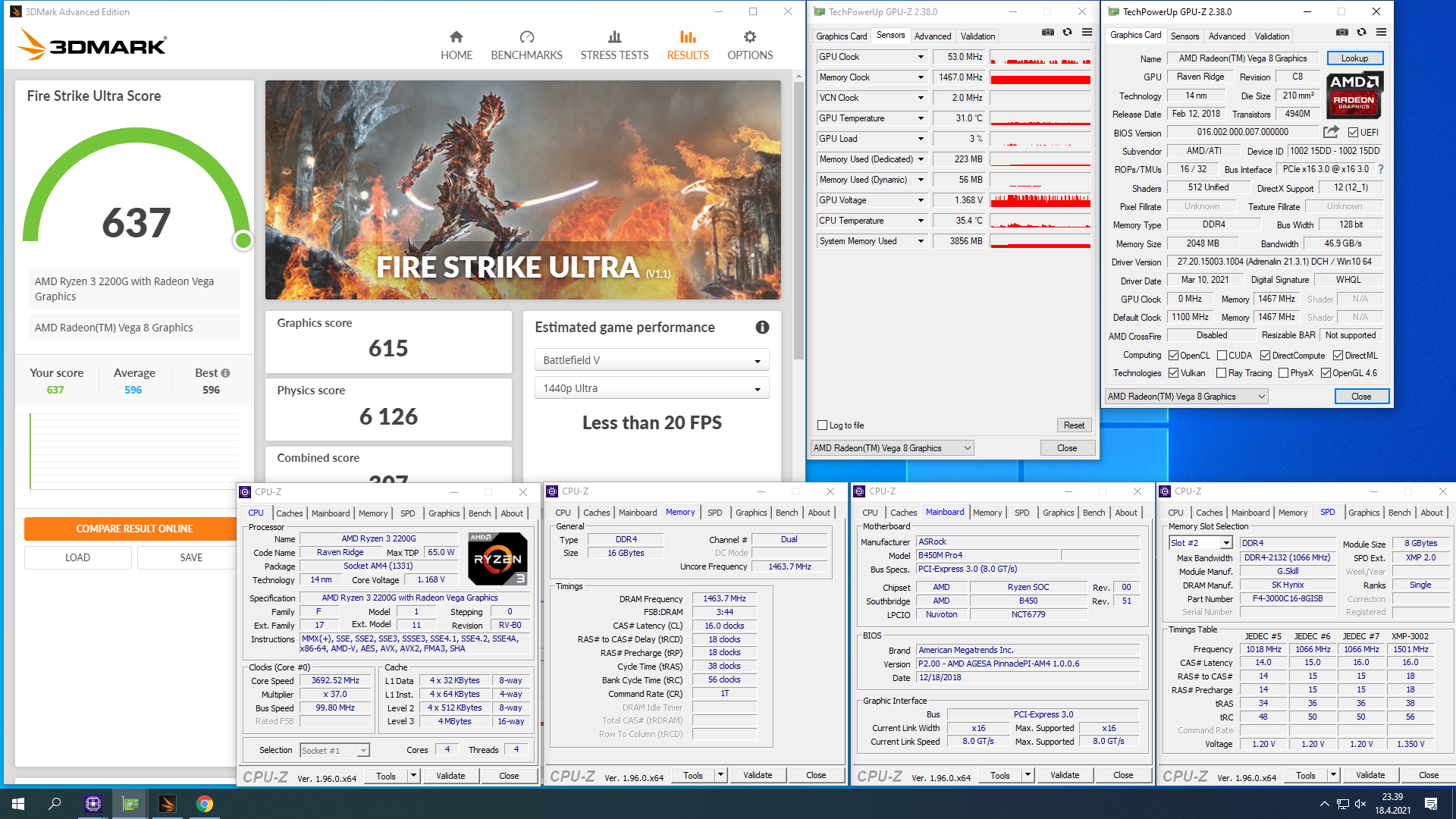Image resolution: width=1456 pixels, height=819 pixels.
Task: Click camera icon in GPU-Z Graphics Card window
Action: [1341, 33]
